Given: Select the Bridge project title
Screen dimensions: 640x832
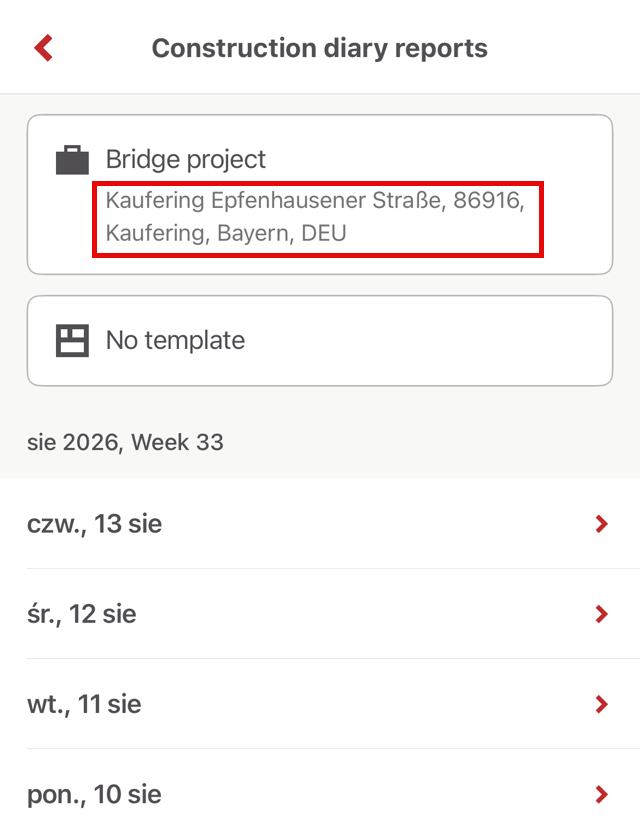Looking at the screenshot, I should point(186,159).
